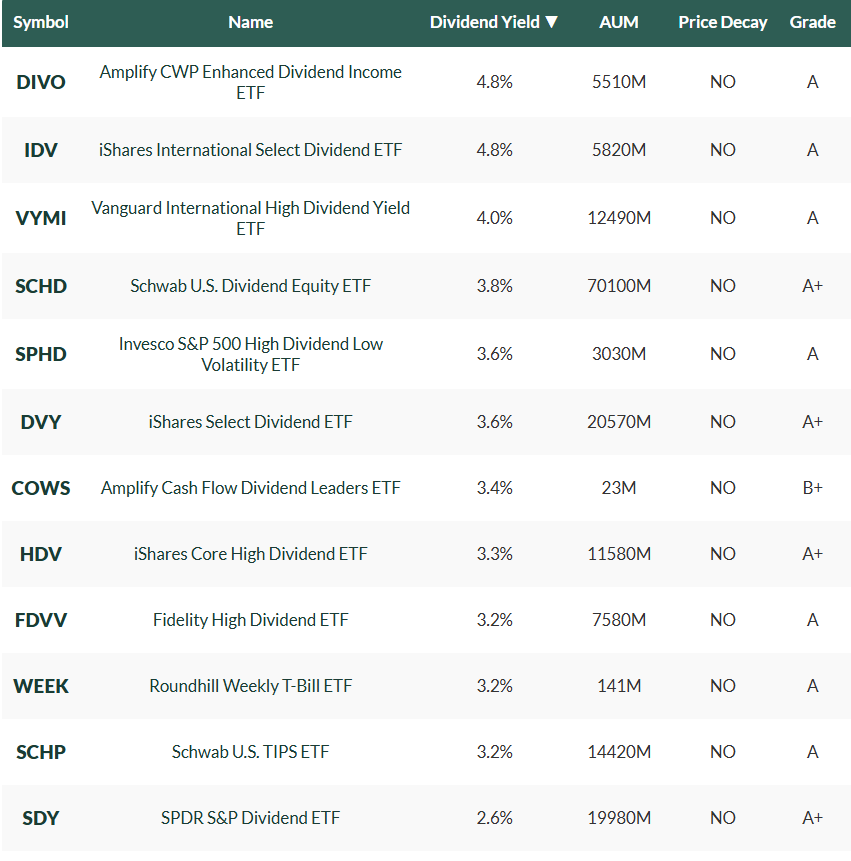
Task: Click the 4.8% yield in IDV row
Action: [x=494, y=150]
